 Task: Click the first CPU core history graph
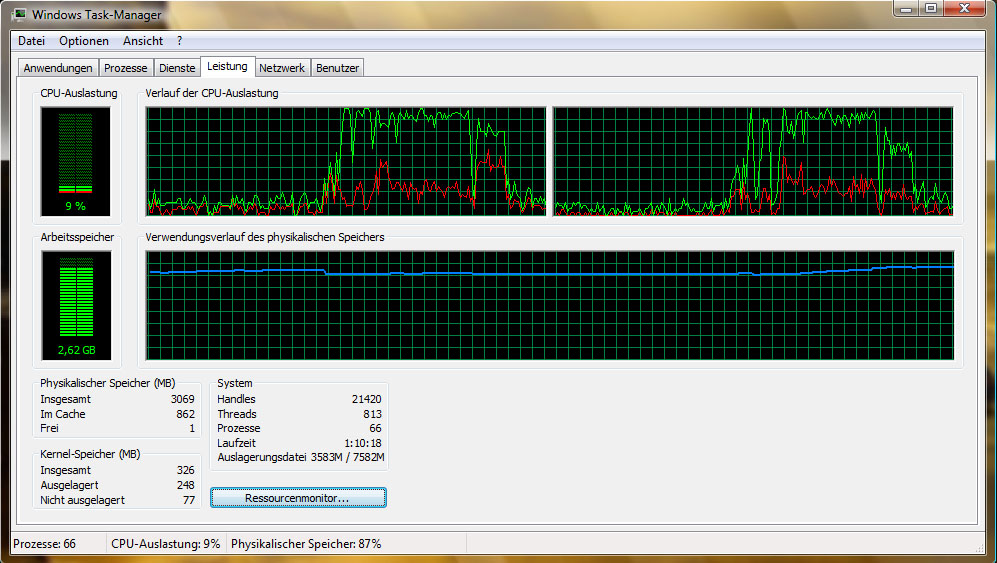(346, 162)
